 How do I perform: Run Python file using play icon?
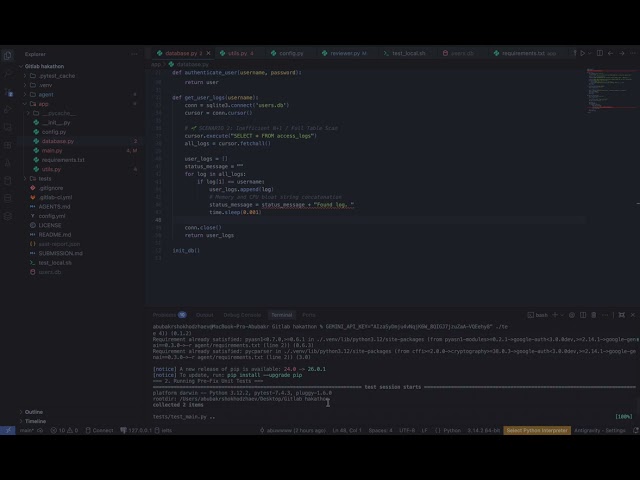(582, 53)
